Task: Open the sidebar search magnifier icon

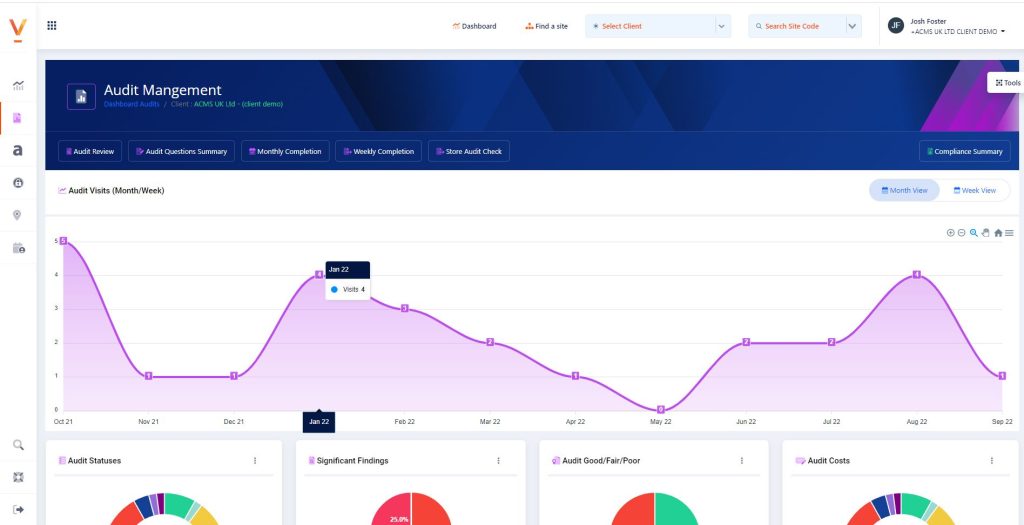Action: point(18,445)
